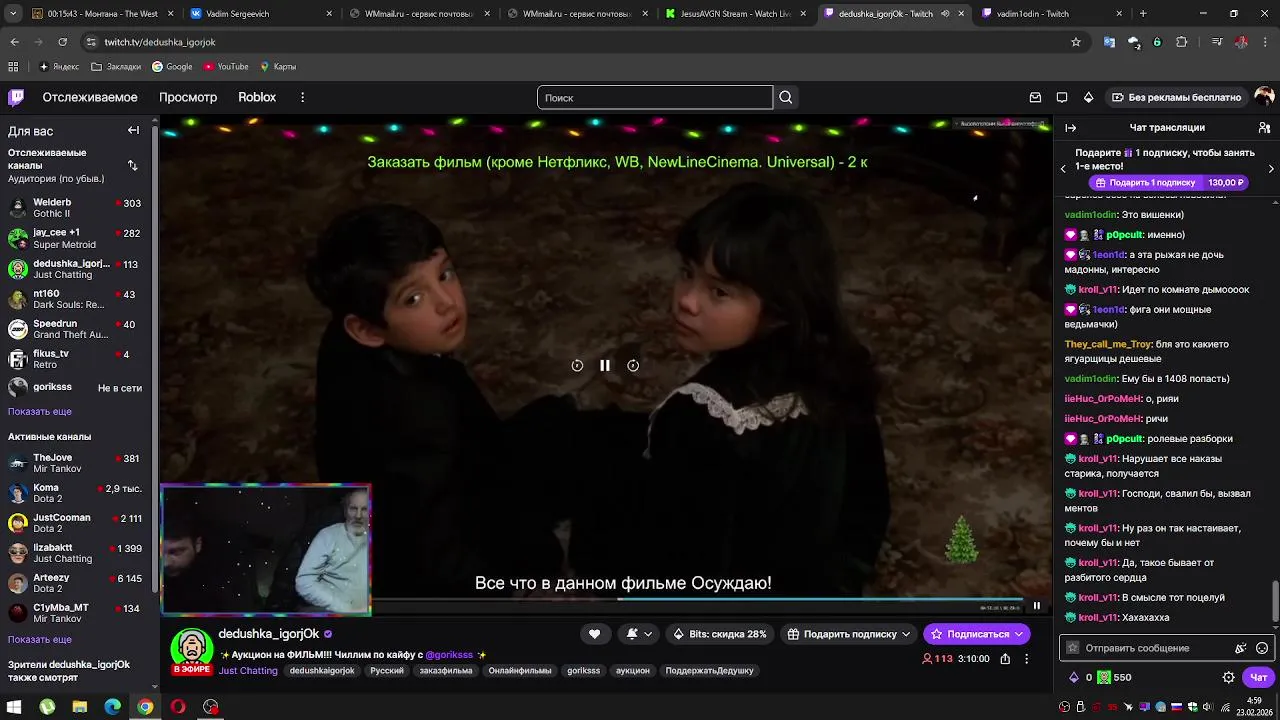Screen dimensions: 1280x720
Task: Open the Просмотр nav item
Action: (x=188, y=97)
